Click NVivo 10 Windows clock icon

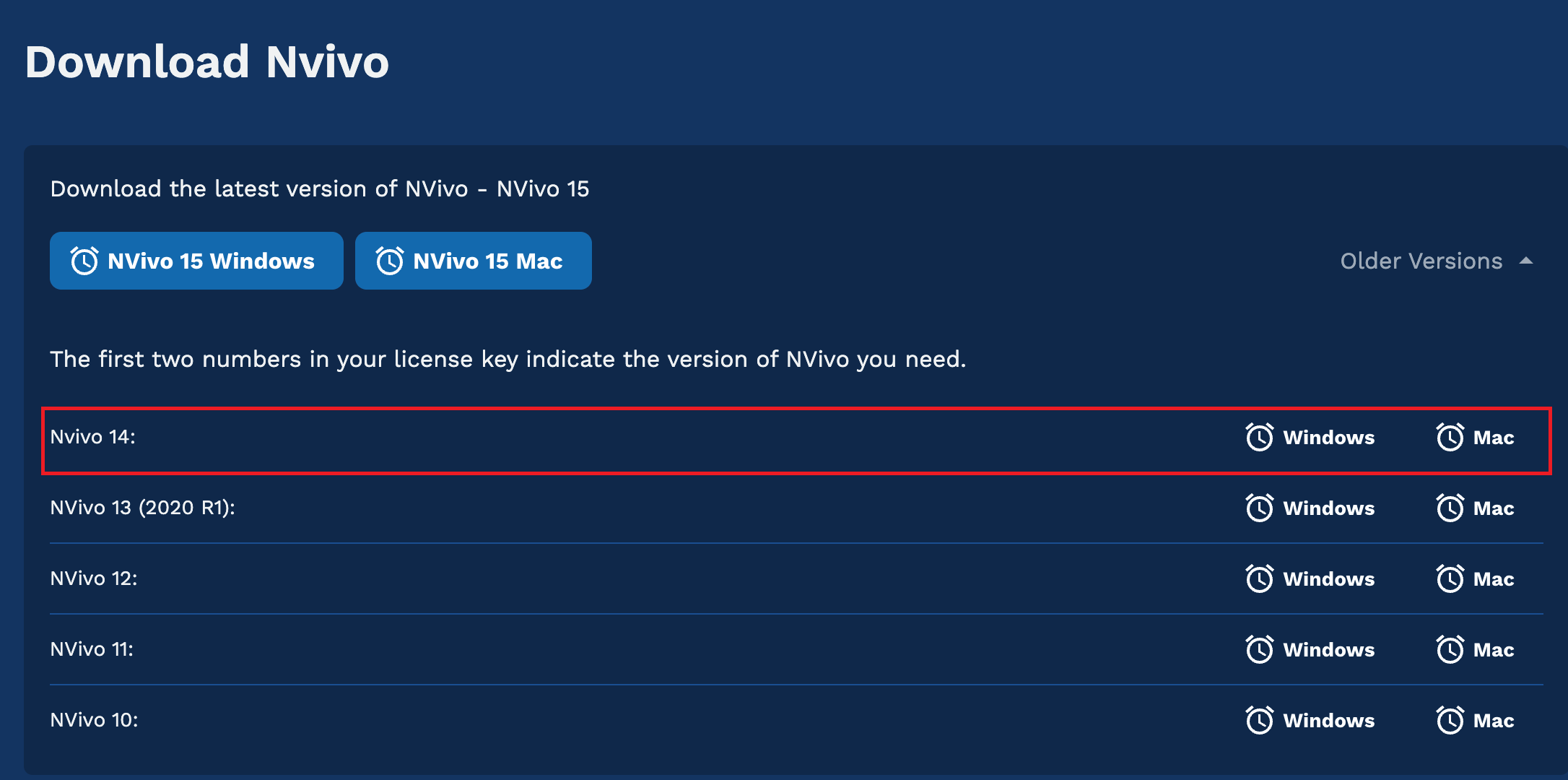pyautogui.click(x=1260, y=720)
